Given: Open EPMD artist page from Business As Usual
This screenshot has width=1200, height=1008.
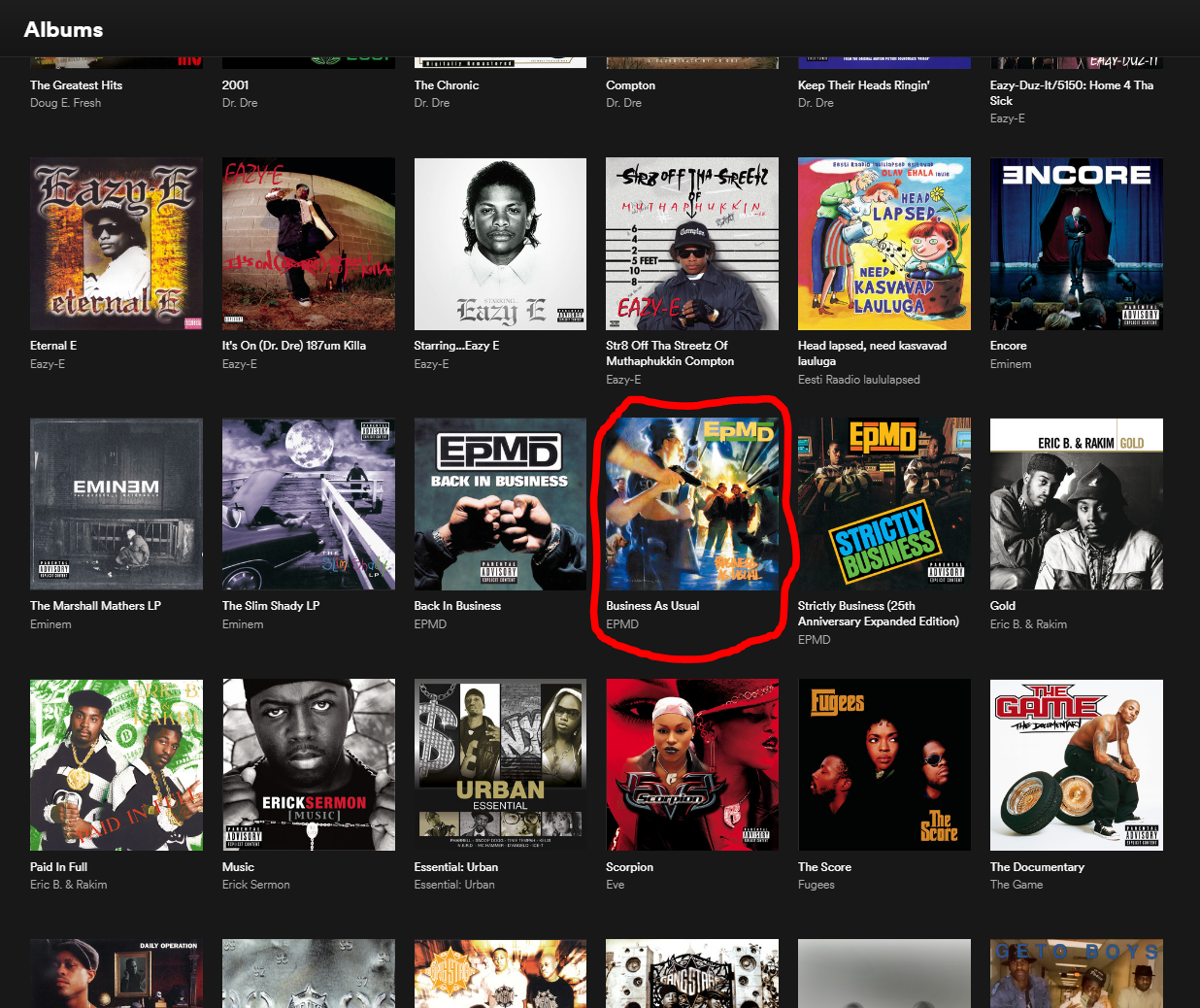Looking at the screenshot, I should click(622, 623).
